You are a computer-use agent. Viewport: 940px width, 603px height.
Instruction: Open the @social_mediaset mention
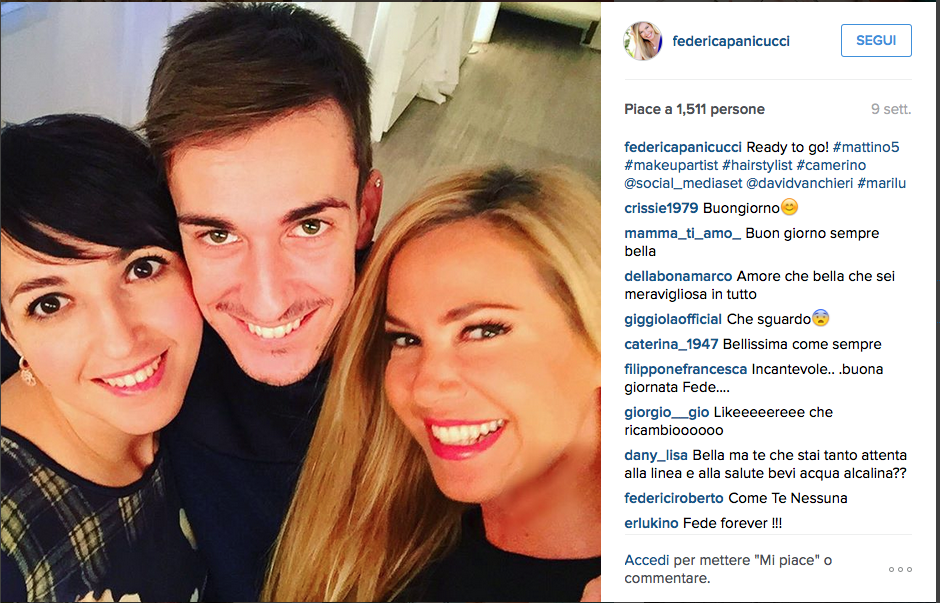tap(683, 183)
